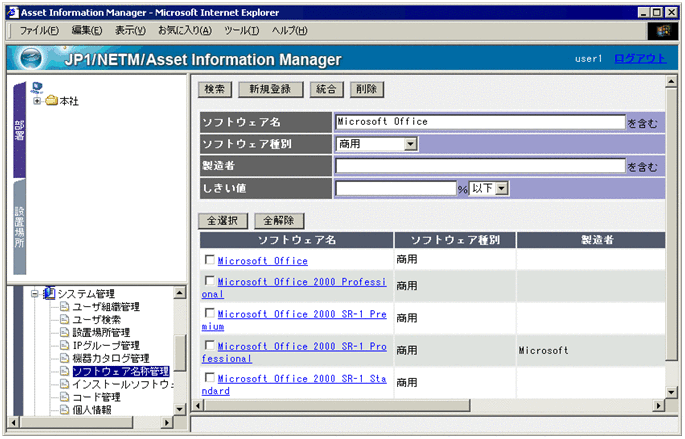Click the network root icon above 本社

pyautogui.click(x=38, y=88)
